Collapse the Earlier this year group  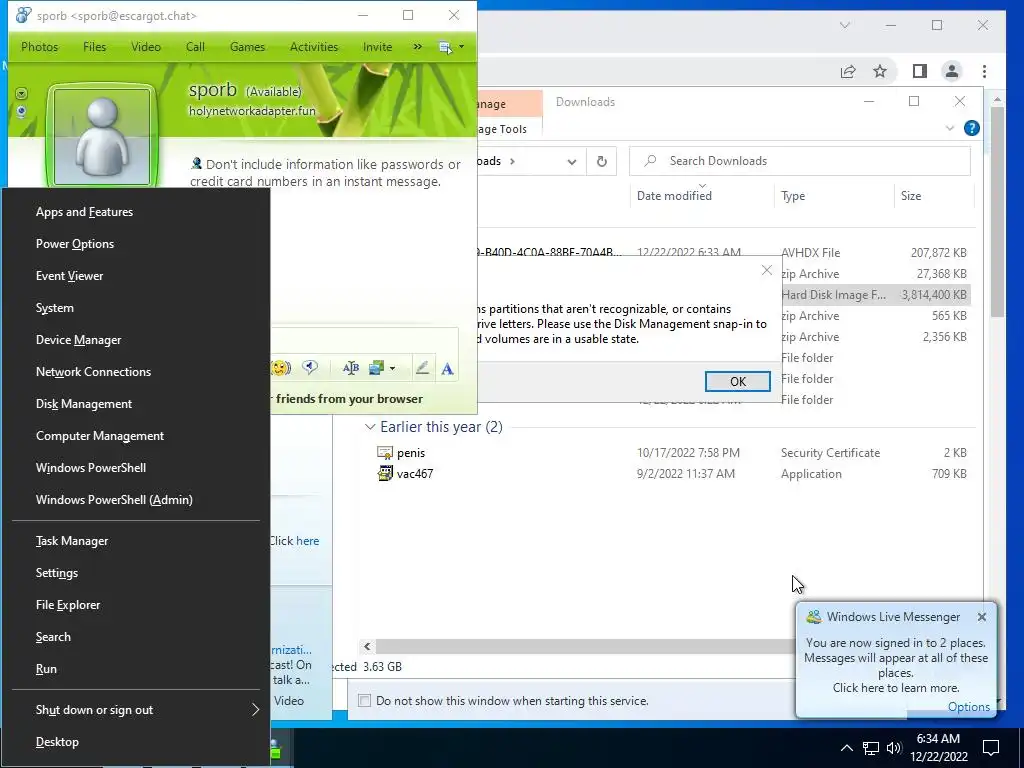pyautogui.click(x=370, y=426)
